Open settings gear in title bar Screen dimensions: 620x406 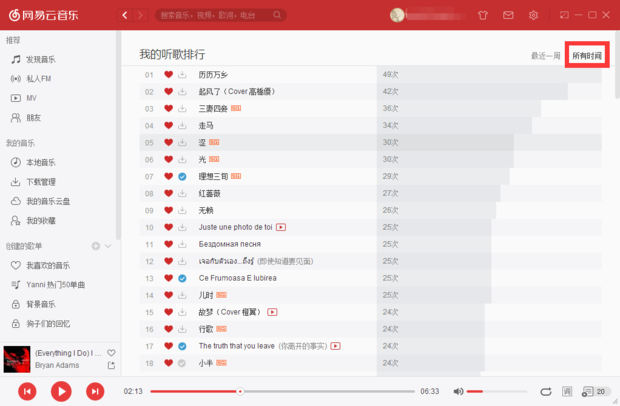533,15
